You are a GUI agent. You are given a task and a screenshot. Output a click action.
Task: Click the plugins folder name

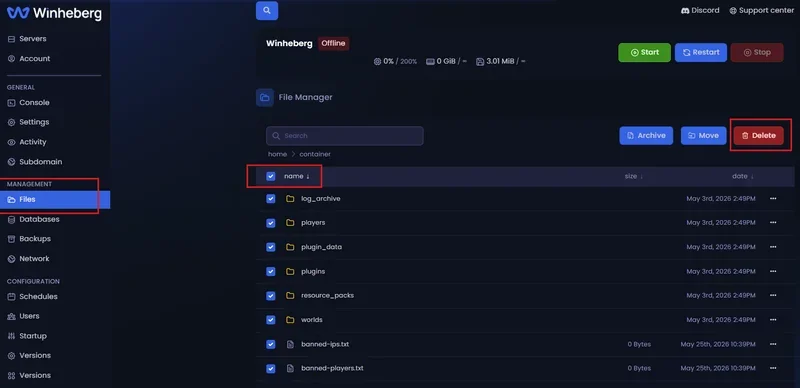313,272
